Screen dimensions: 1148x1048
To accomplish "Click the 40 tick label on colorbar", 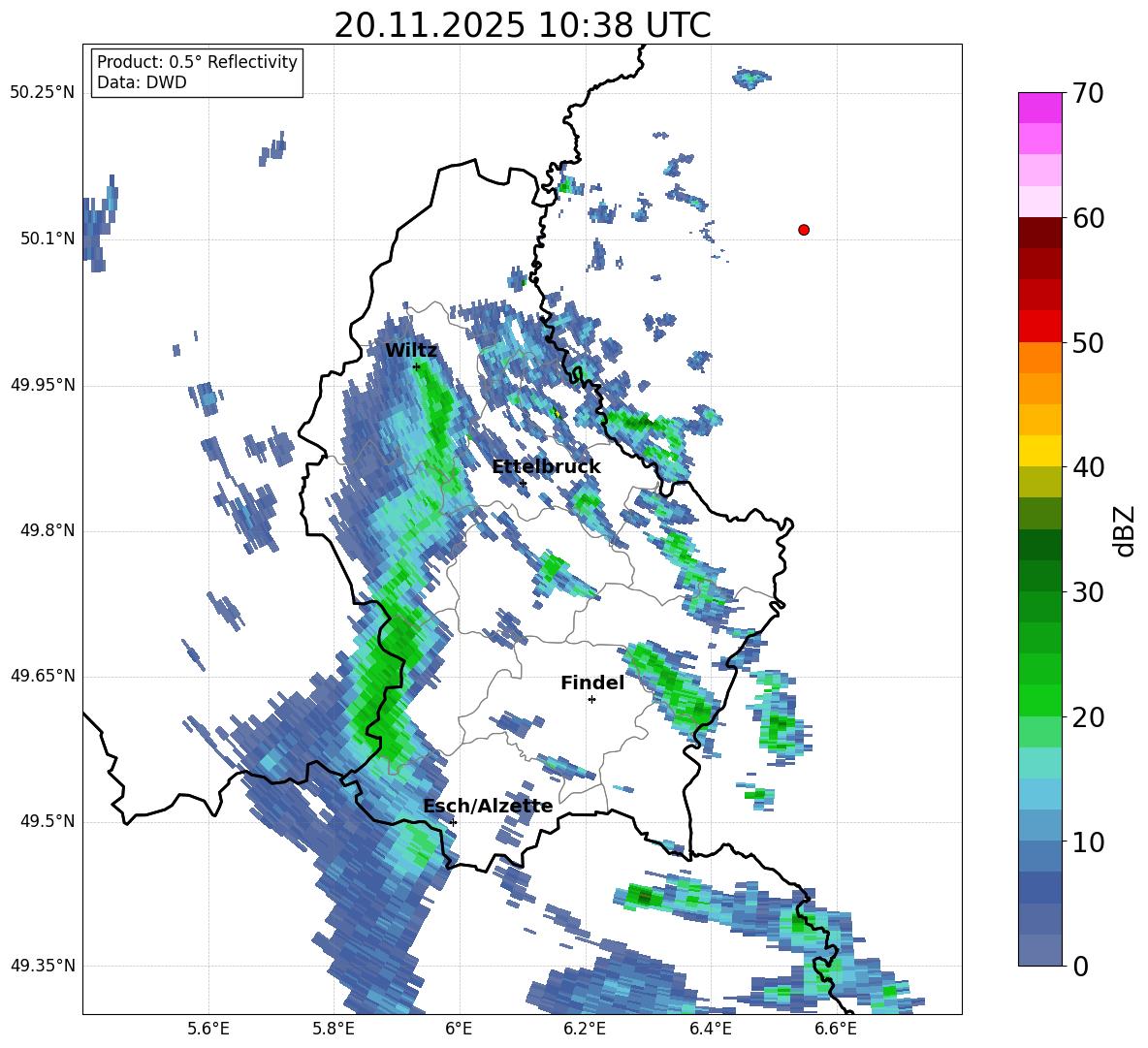I will tap(1087, 467).
